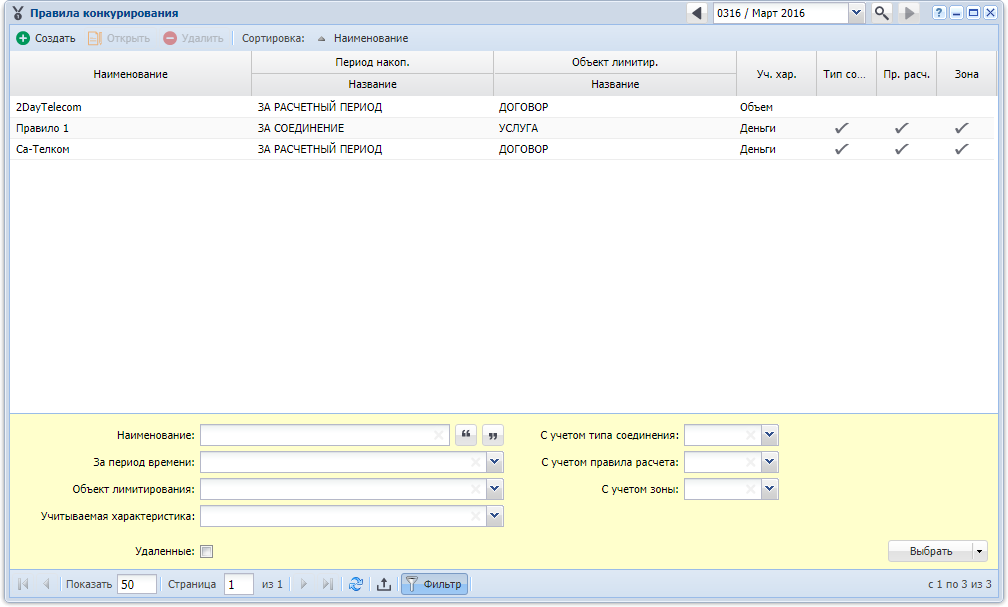This screenshot has width=1008, height=607.
Task: Expand the Учитываемая характеристика dropdown
Action: 494,516
